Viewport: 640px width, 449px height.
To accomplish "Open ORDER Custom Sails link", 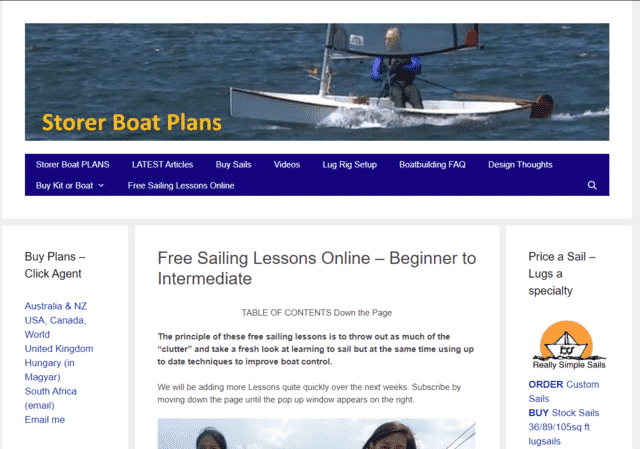I will tap(564, 391).
